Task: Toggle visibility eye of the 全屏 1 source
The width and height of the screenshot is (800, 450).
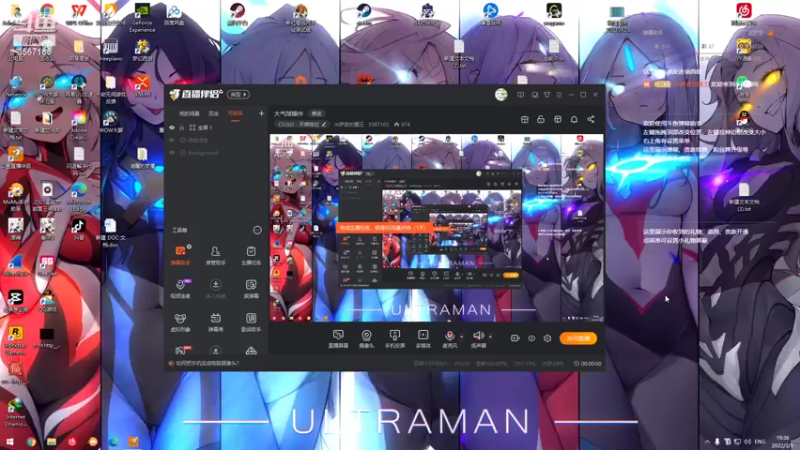Action: coord(172,128)
